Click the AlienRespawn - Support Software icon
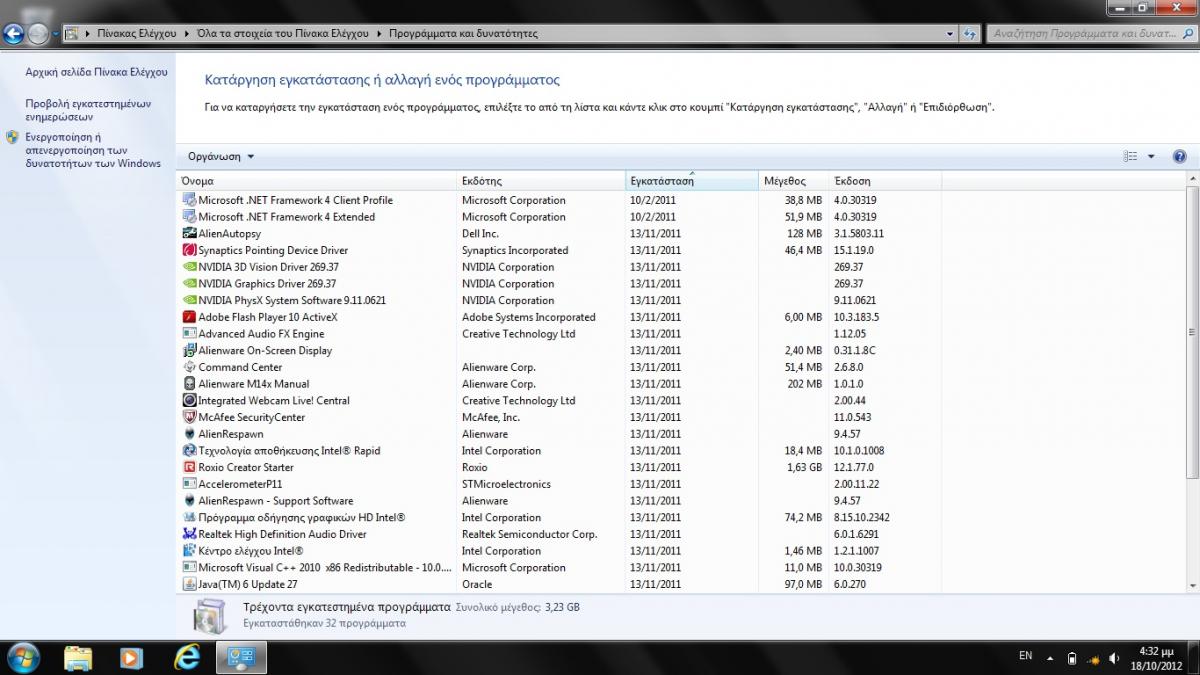1200x675 pixels. [190, 501]
